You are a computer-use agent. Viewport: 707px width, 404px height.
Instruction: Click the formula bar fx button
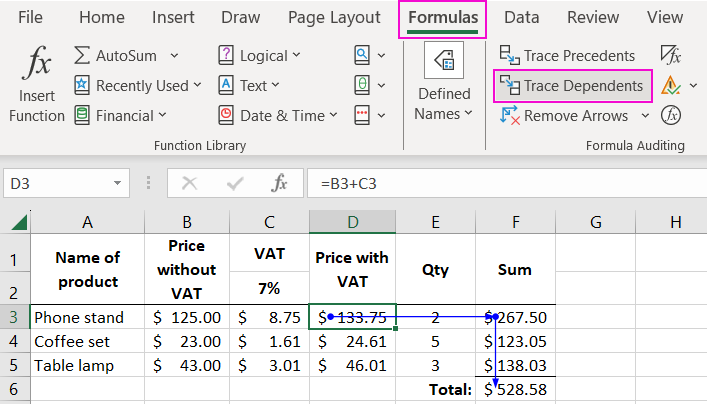pos(280,183)
